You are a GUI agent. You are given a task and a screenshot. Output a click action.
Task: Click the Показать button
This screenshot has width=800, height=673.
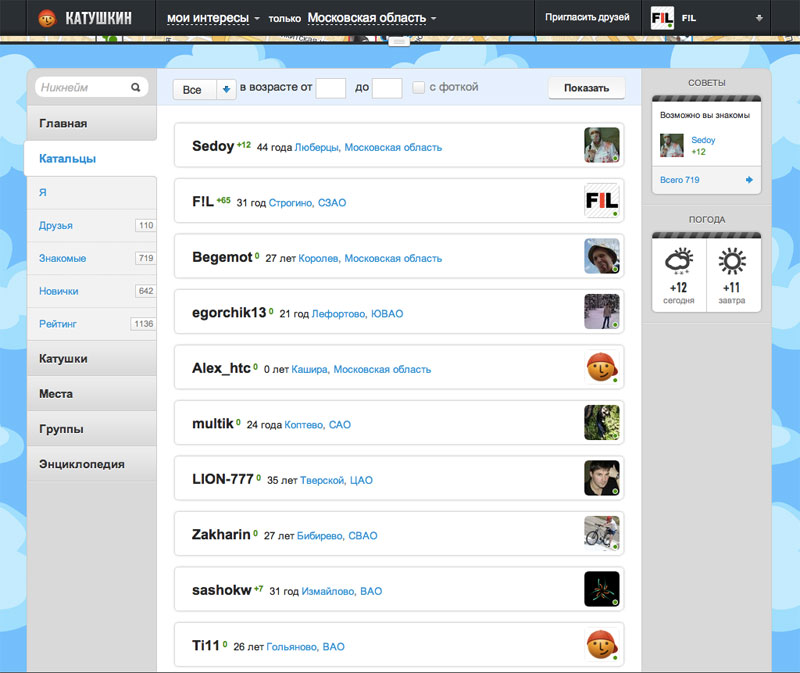coord(586,88)
